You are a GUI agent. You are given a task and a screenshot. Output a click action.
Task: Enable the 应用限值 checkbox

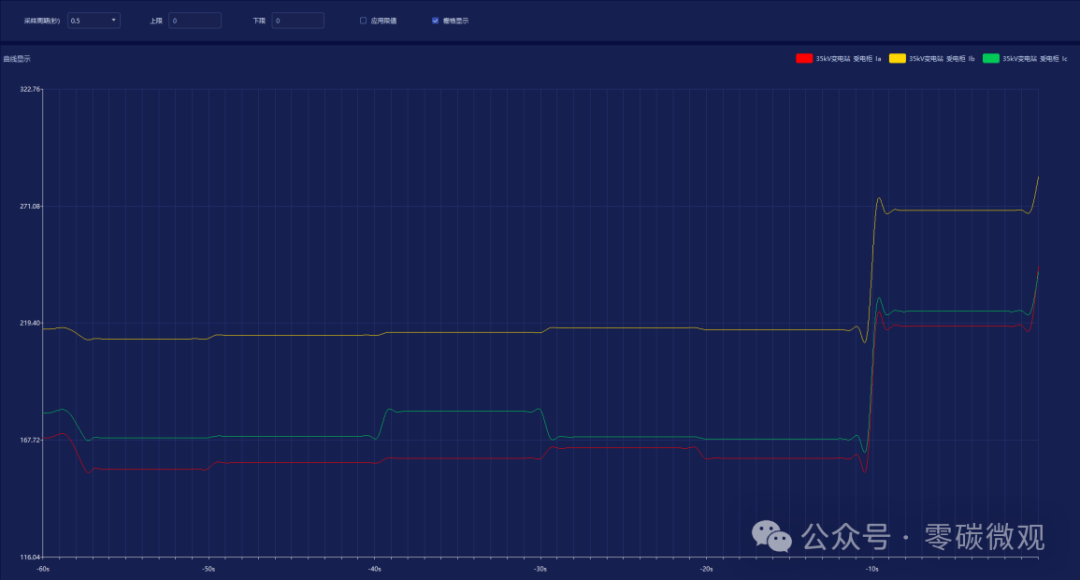pyautogui.click(x=363, y=21)
